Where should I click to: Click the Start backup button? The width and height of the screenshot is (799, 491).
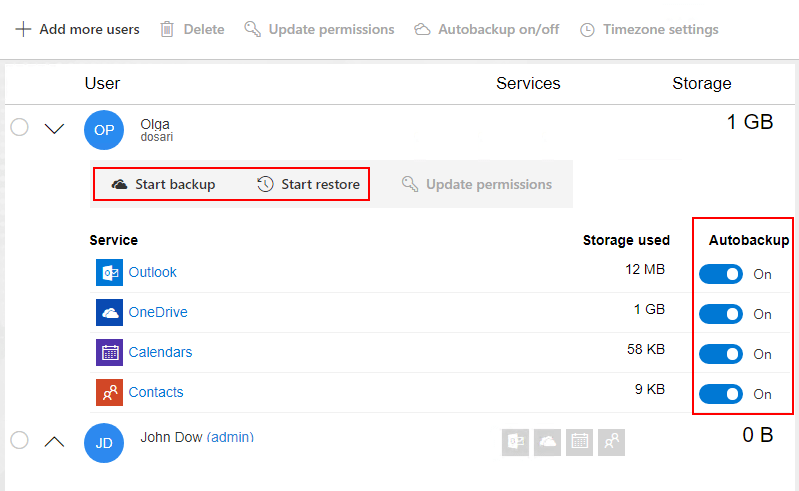tap(163, 184)
